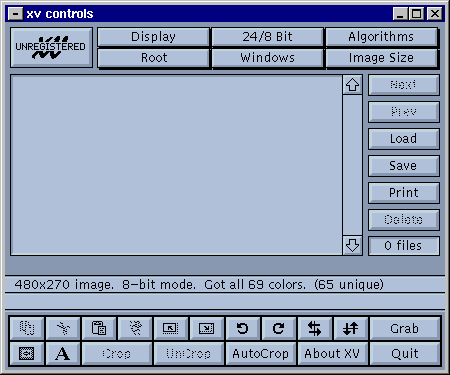The image size is (450, 375).
Task: Click the AutoCrop button
Action: tap(260, 354)
